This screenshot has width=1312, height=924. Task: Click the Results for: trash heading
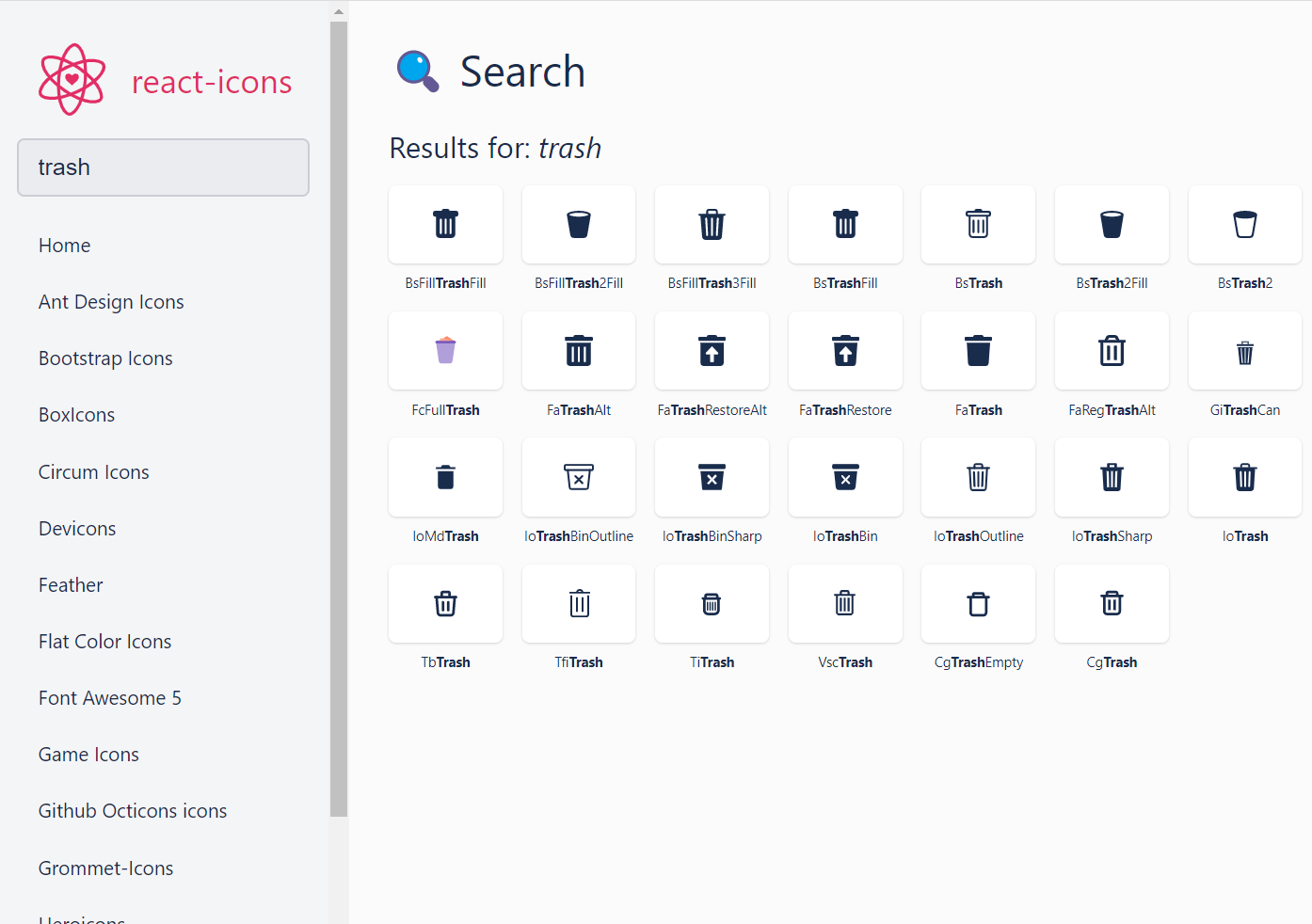pos(495,149)
